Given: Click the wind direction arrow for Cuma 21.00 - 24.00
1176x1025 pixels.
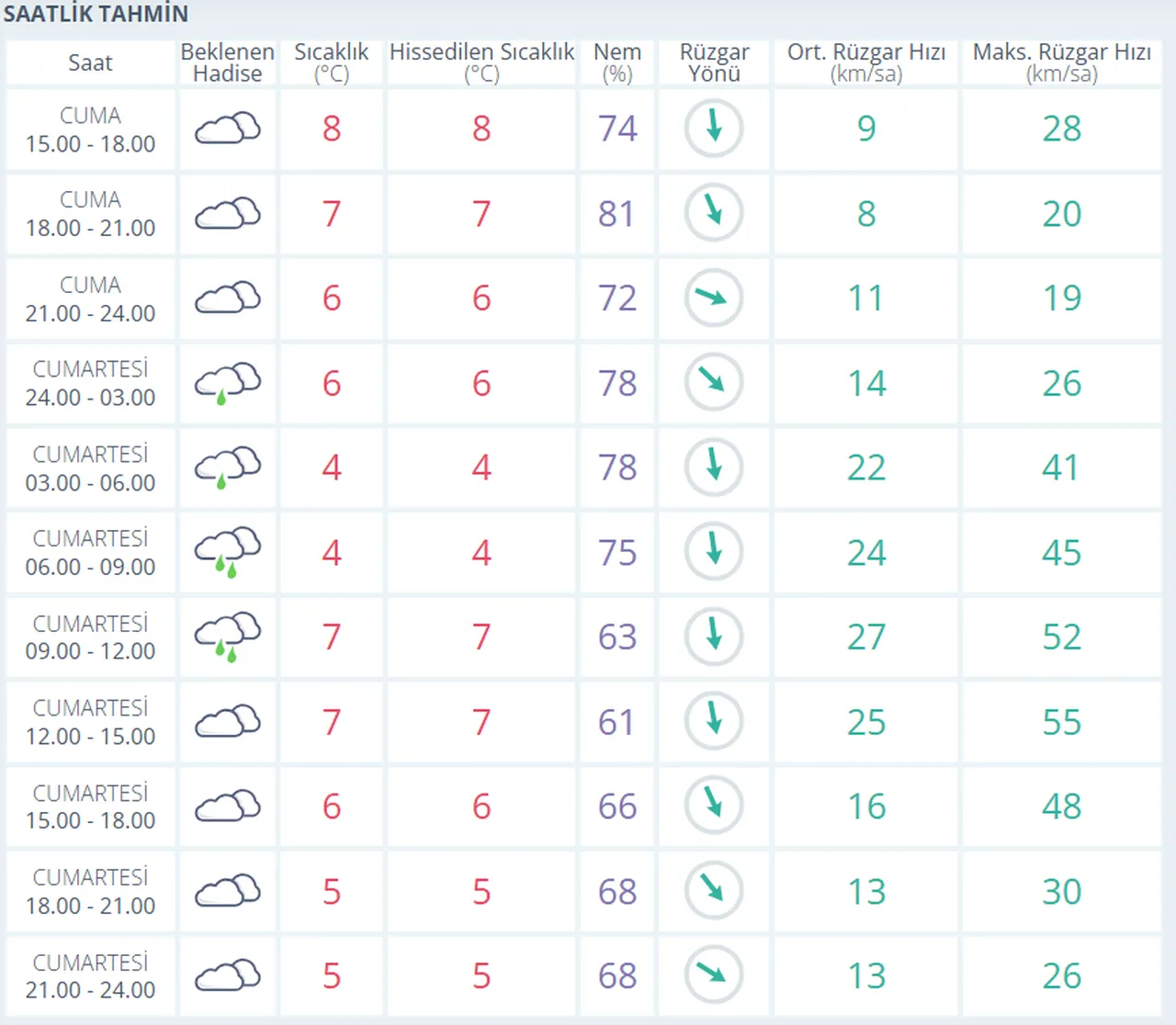Looking at the screenshot, I should (713, 298).
